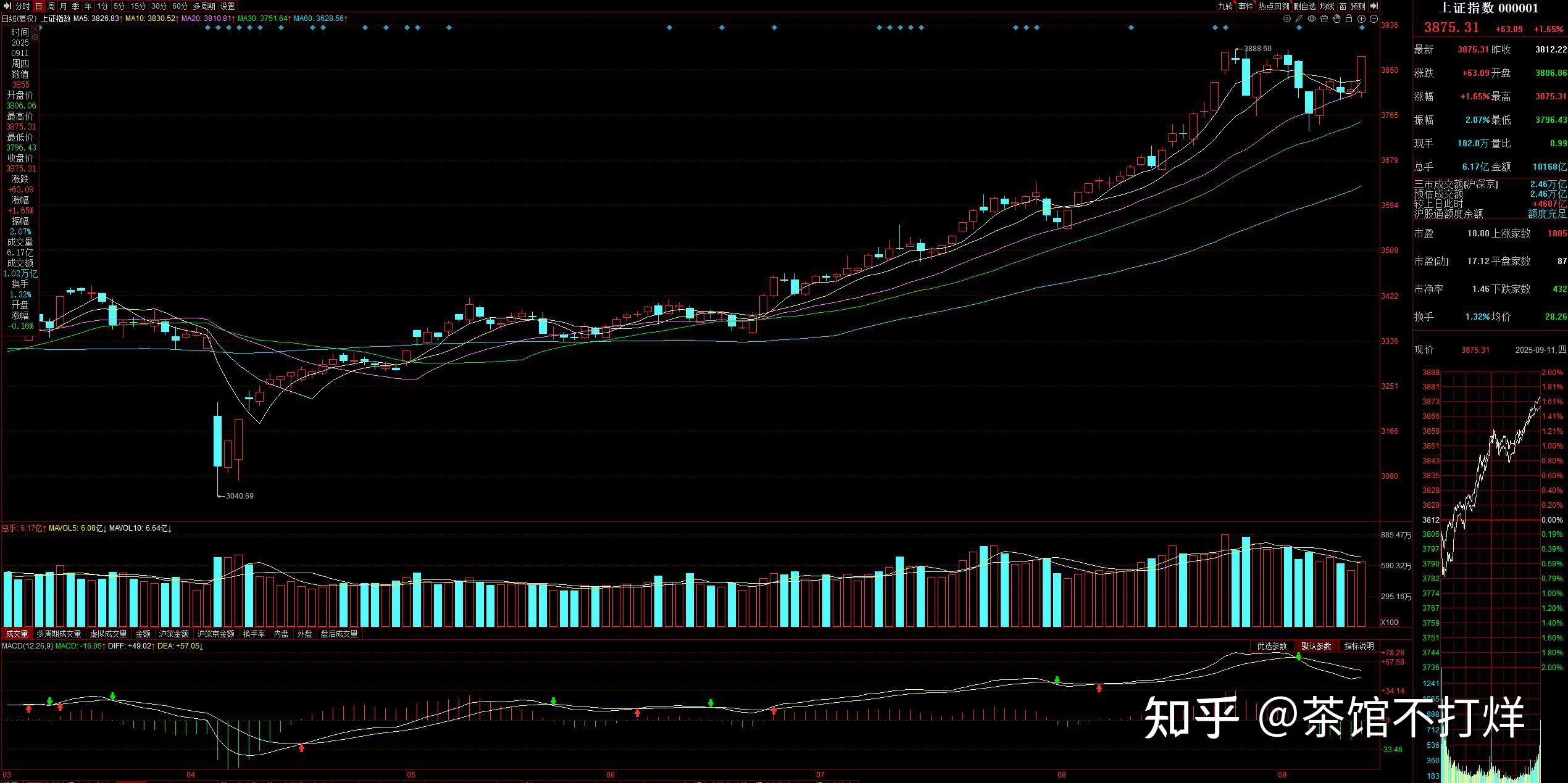
Task: Zoom out with the minus icon
Action: pyautogui.click(x=1374, y=19)
